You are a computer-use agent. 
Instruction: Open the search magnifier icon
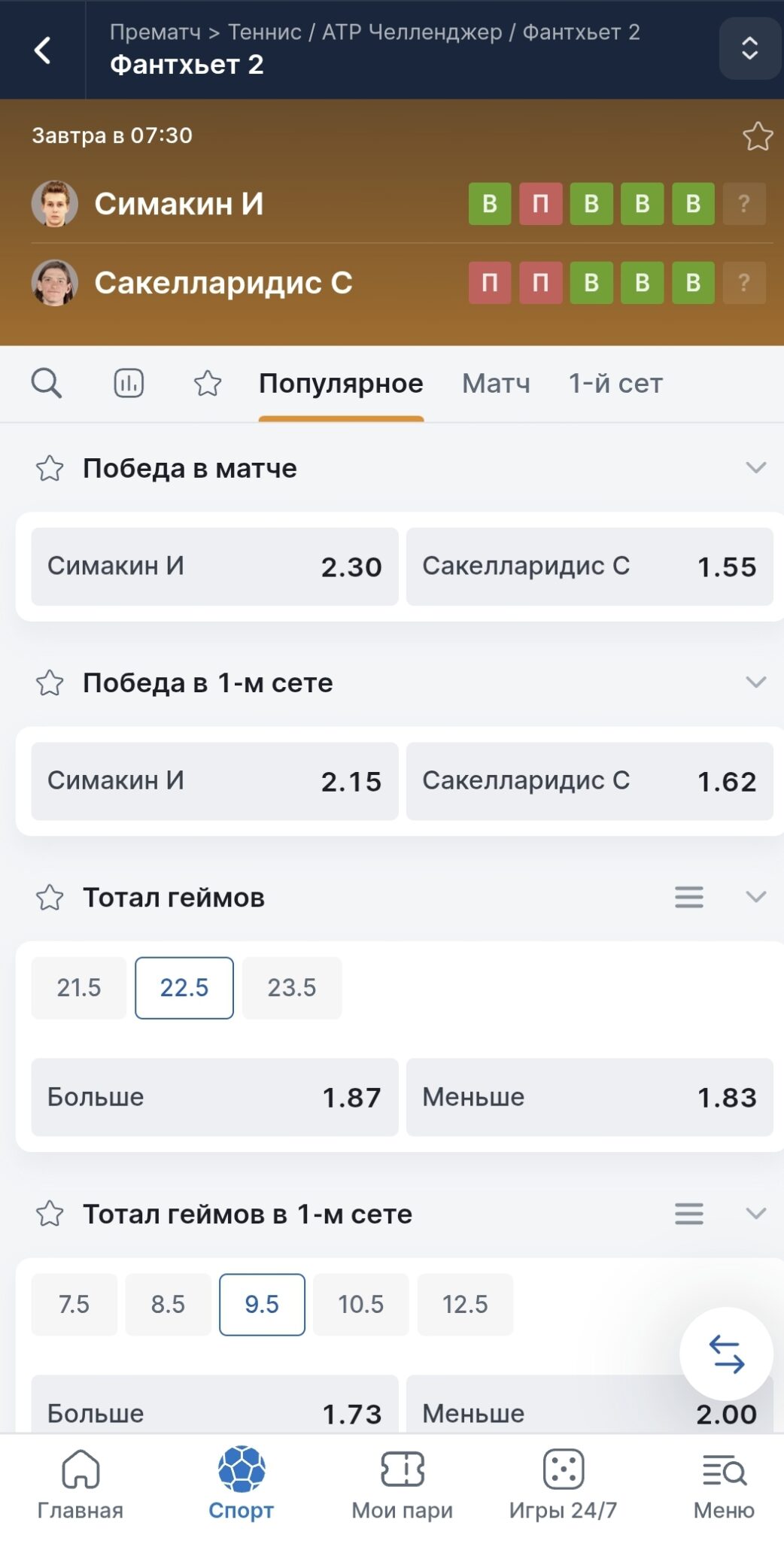46,383
